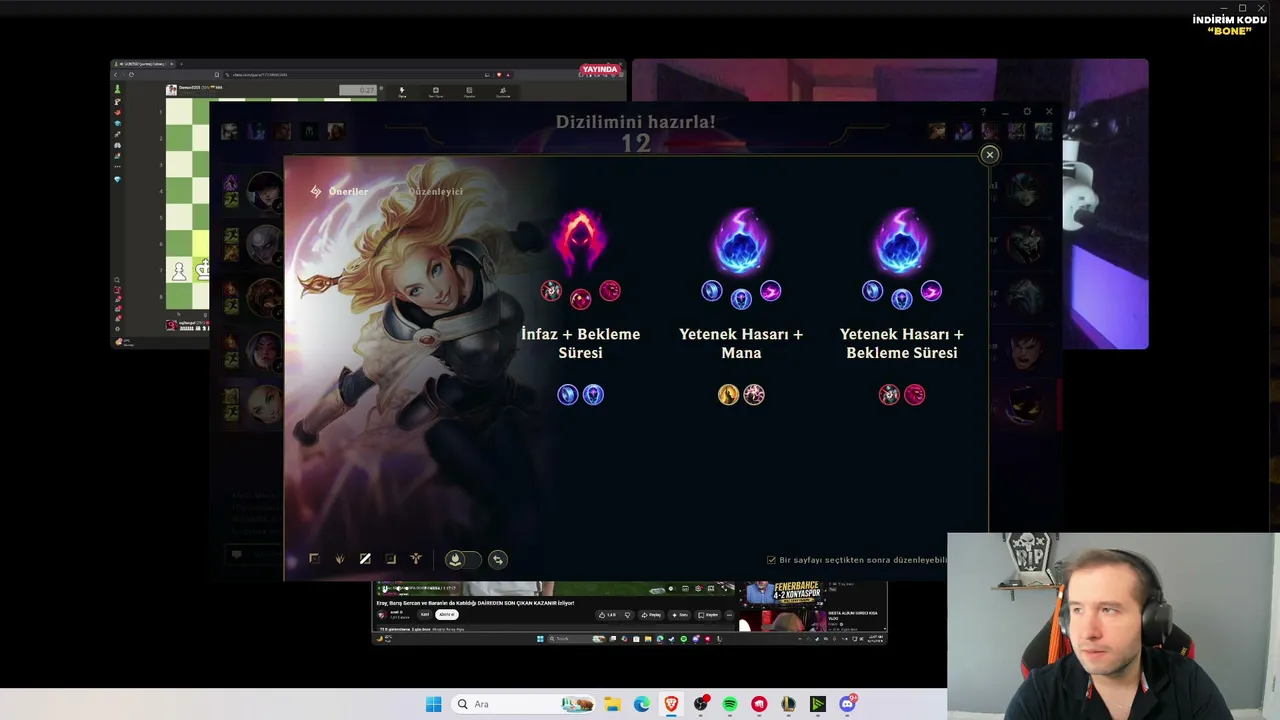Select the Yetenek Hasarı + Mana rune page
1280x720 pixels.
(741, 343)
